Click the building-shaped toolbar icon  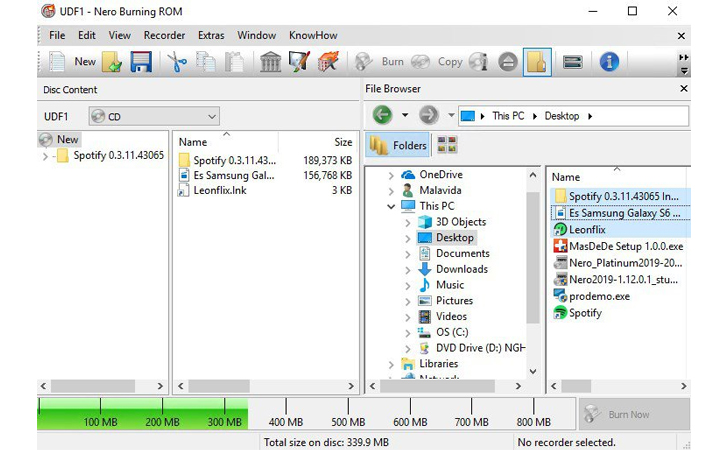click(x=270, y=62)
